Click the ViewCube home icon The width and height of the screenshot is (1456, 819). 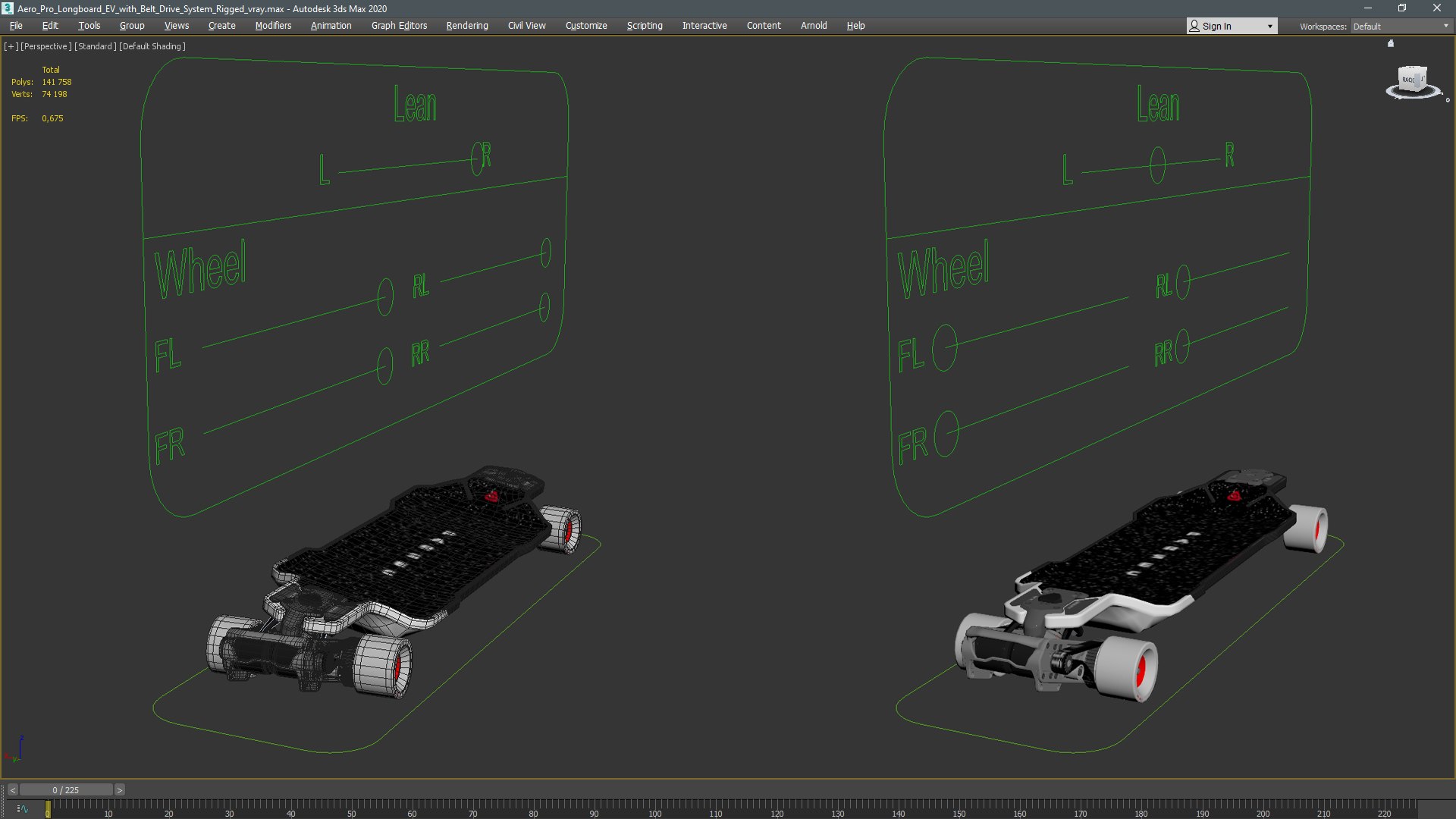[1391, 44]
